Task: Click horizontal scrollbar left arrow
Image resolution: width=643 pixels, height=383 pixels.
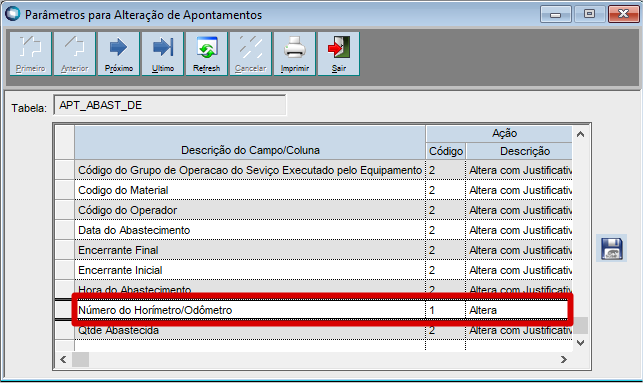Action: (x=63, y=360)
